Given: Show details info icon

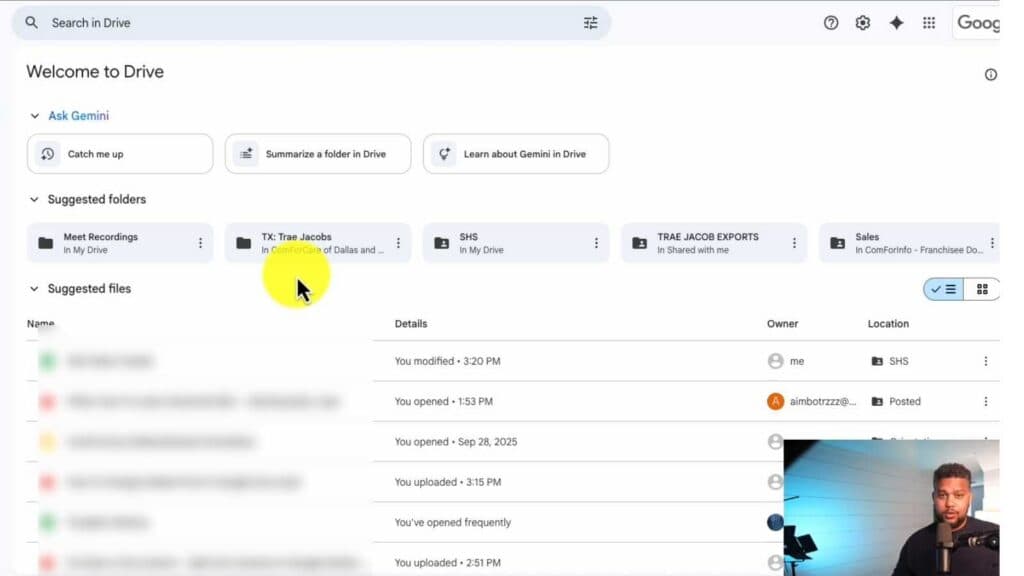Looking at the screenshot, I should [x=991, y=74].
